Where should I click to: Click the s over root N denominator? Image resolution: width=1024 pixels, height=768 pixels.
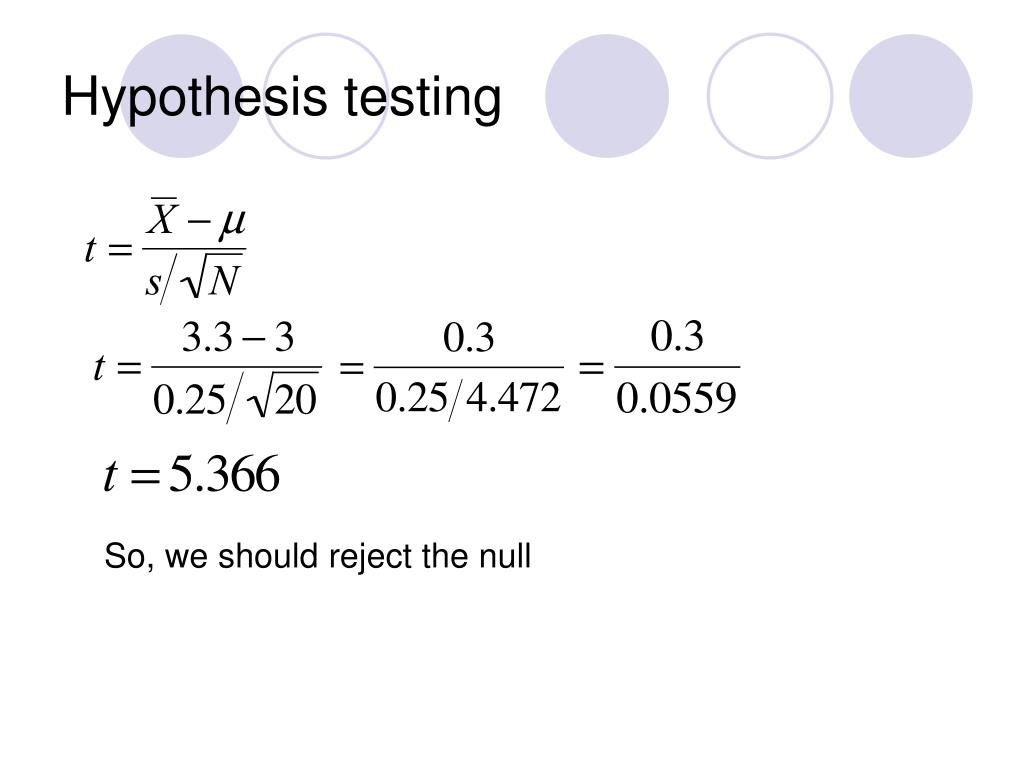coord(194,280)
